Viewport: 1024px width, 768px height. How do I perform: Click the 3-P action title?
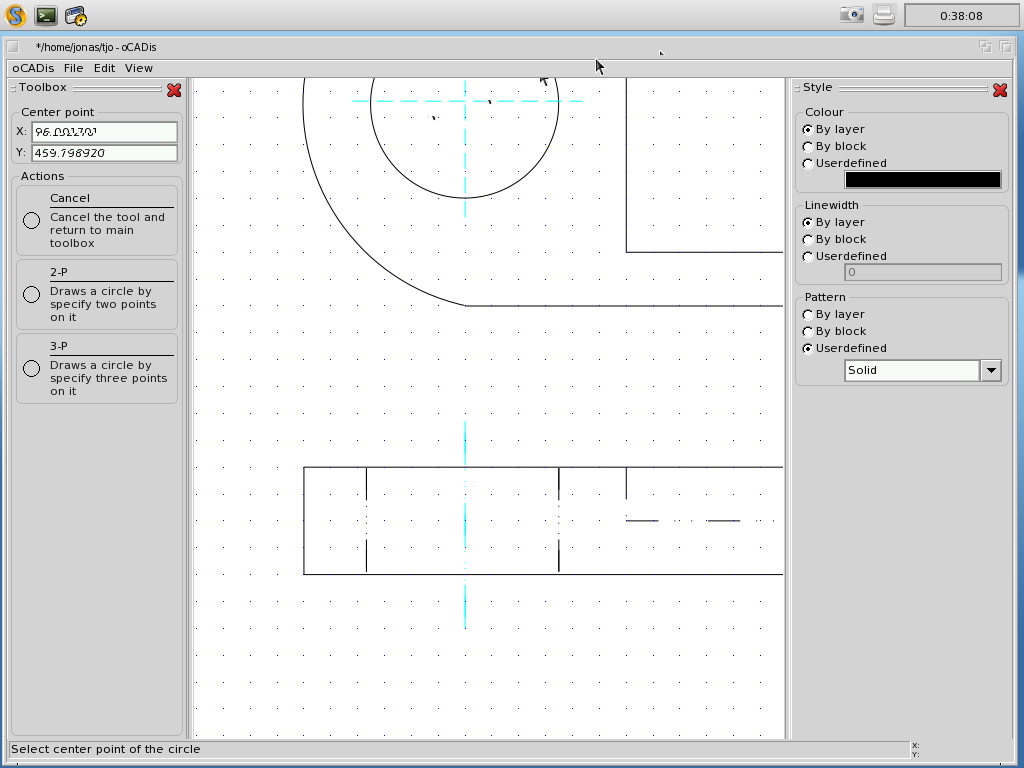pos(59,345)
